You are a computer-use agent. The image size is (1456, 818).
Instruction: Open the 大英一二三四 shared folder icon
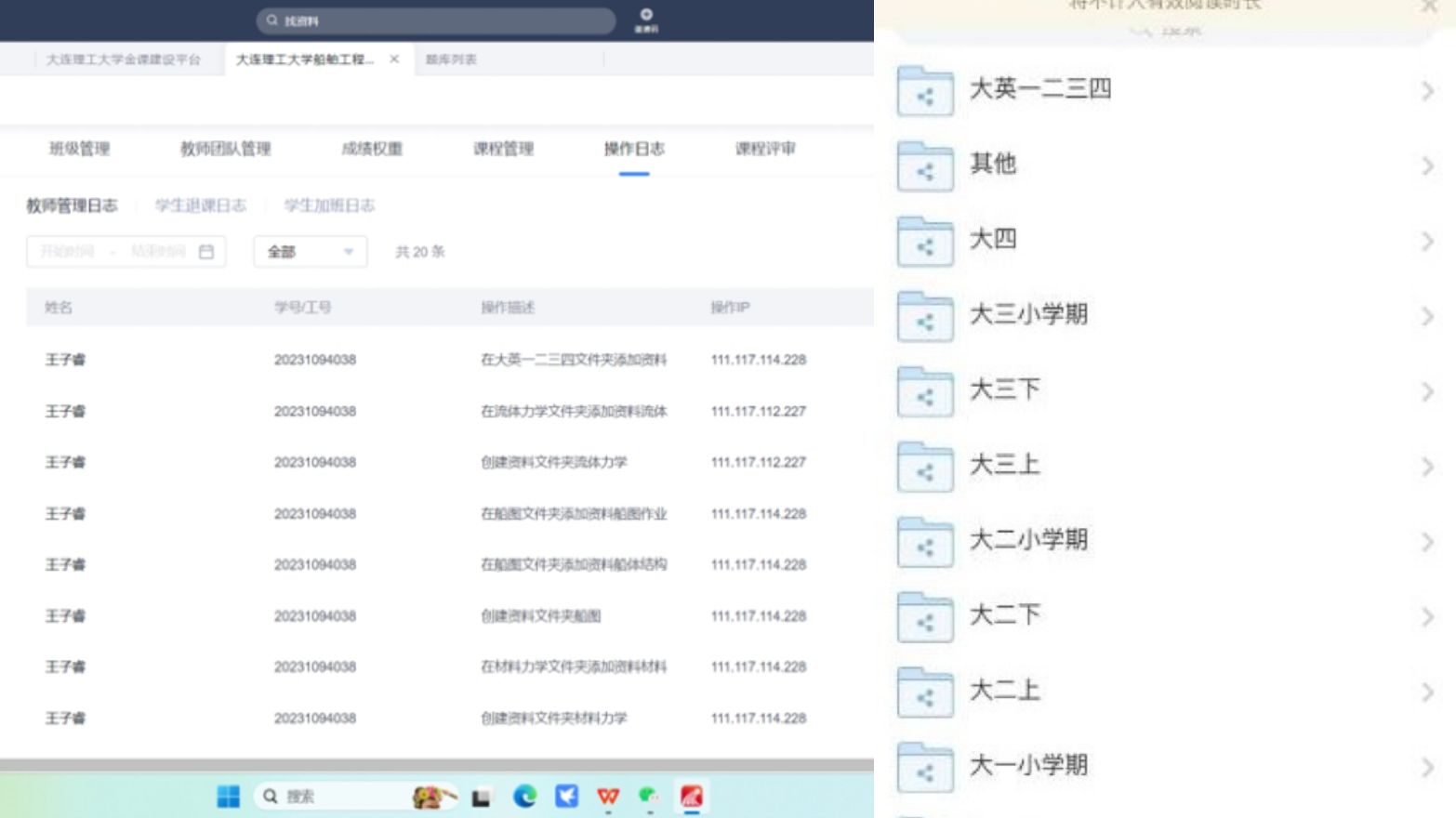pyautogui.click(x=925, y=92)
